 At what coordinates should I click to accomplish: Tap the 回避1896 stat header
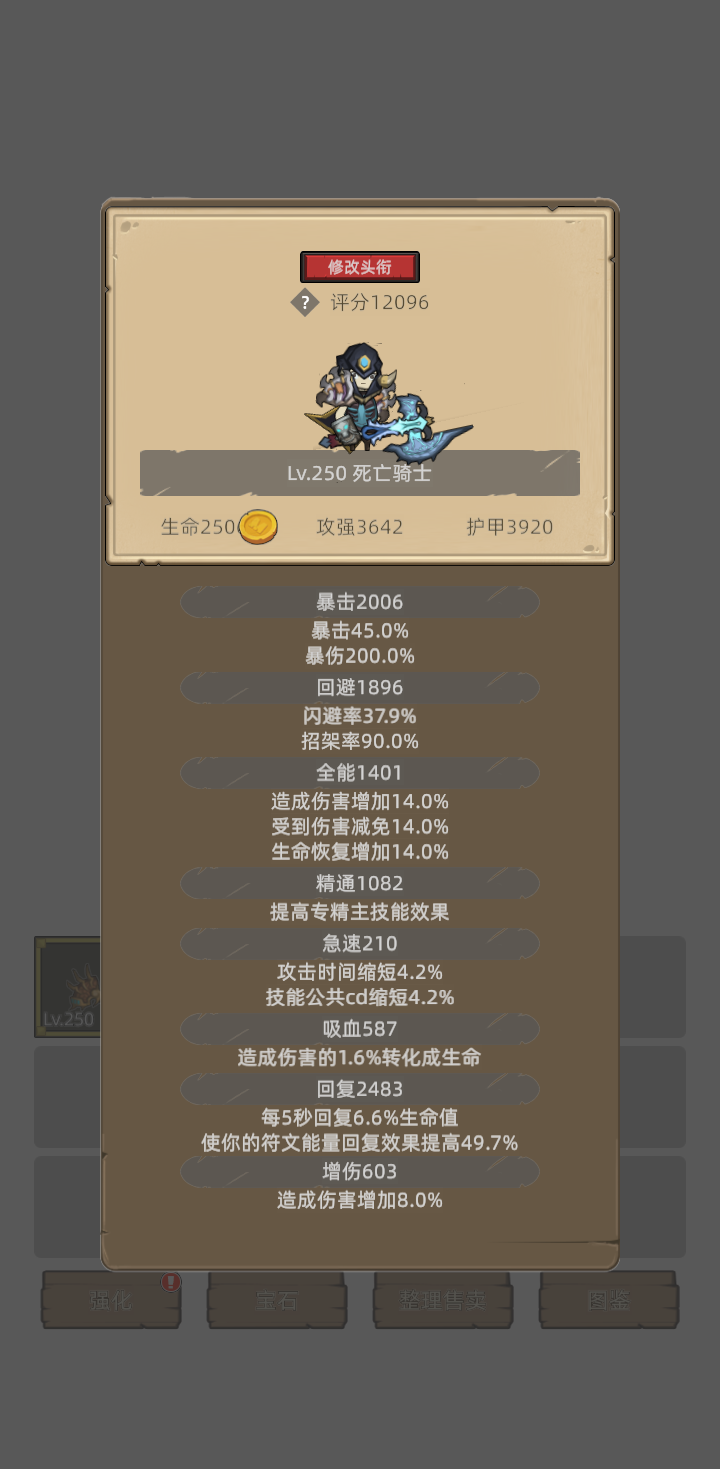(360, 688)
